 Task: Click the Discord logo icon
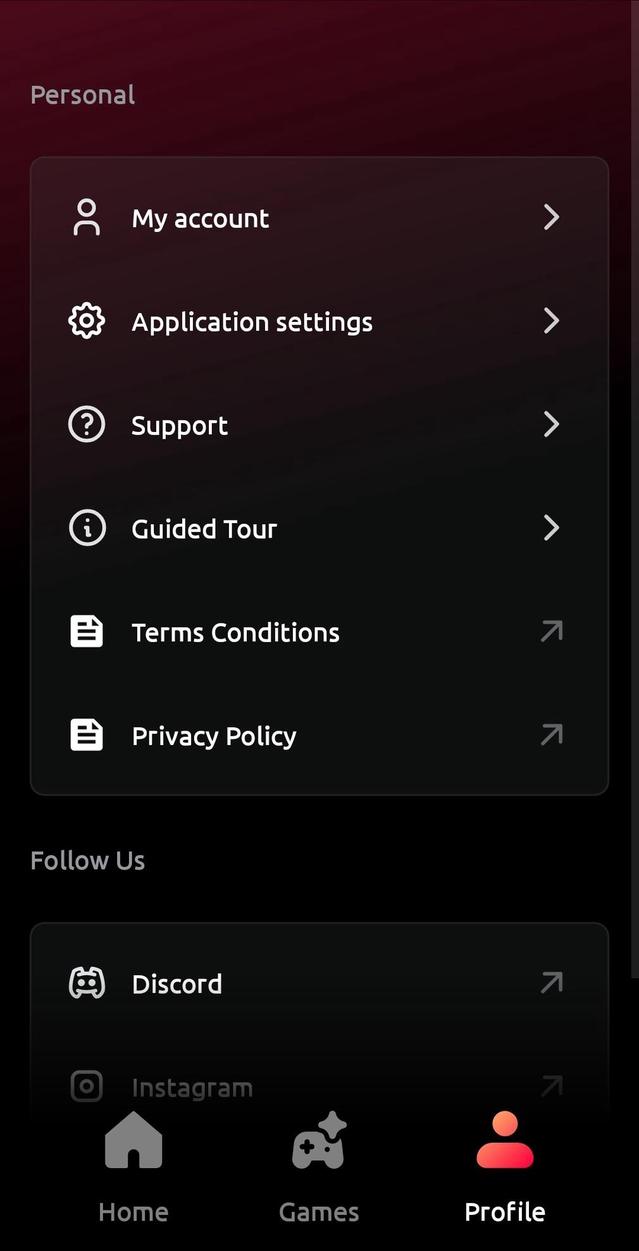tap(87, 982)
